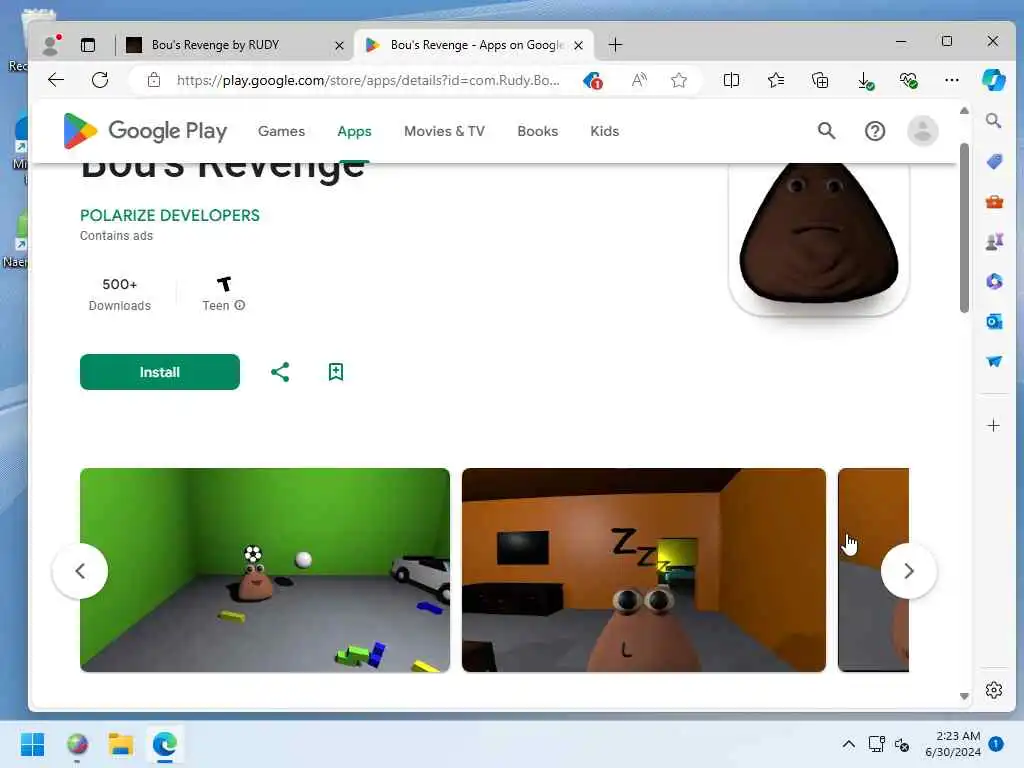Screen dimensions: 1024x768
Task: Open sidebar Shopping tag icon
Action: [x=994, y=161]
